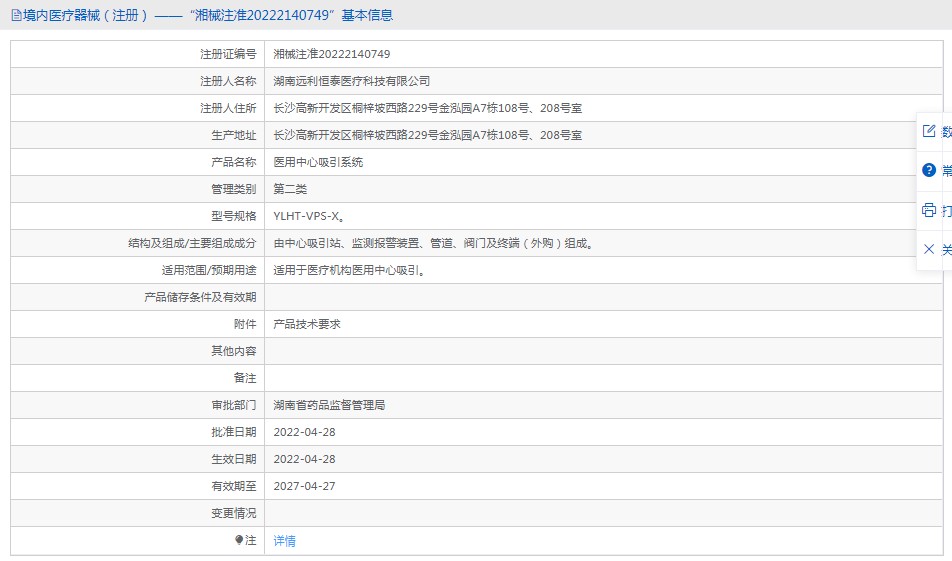The width and height of the screenshot is (952, 561).
Task: Click registrant name 湖南远利恒泰医疗科技有限公司
Action: click(x=352, y=81)
